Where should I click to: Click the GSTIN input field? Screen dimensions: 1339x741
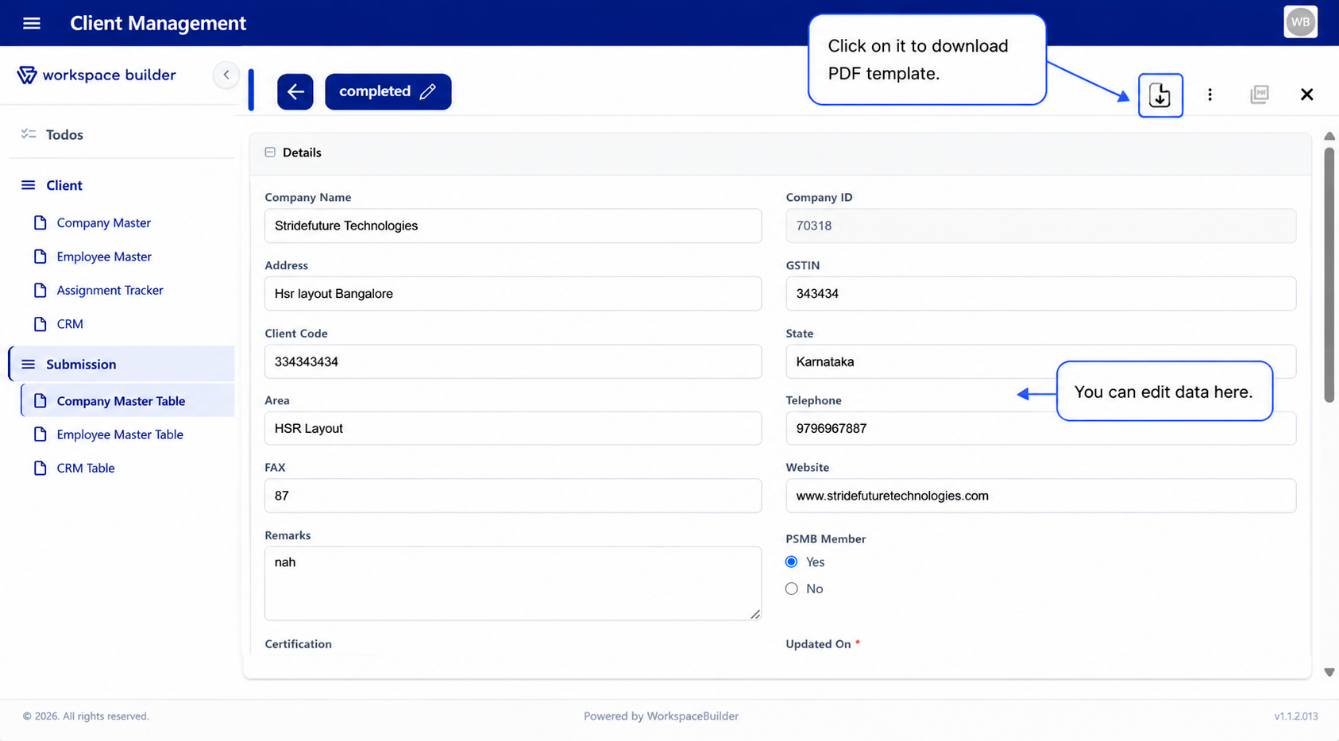[1041, 294]
